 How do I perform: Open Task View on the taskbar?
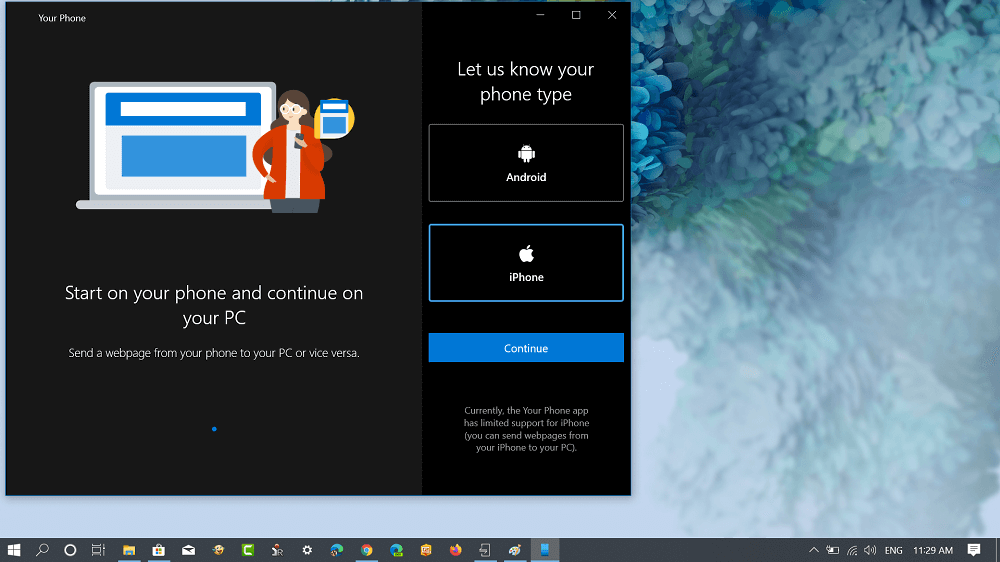pos(98,550)
